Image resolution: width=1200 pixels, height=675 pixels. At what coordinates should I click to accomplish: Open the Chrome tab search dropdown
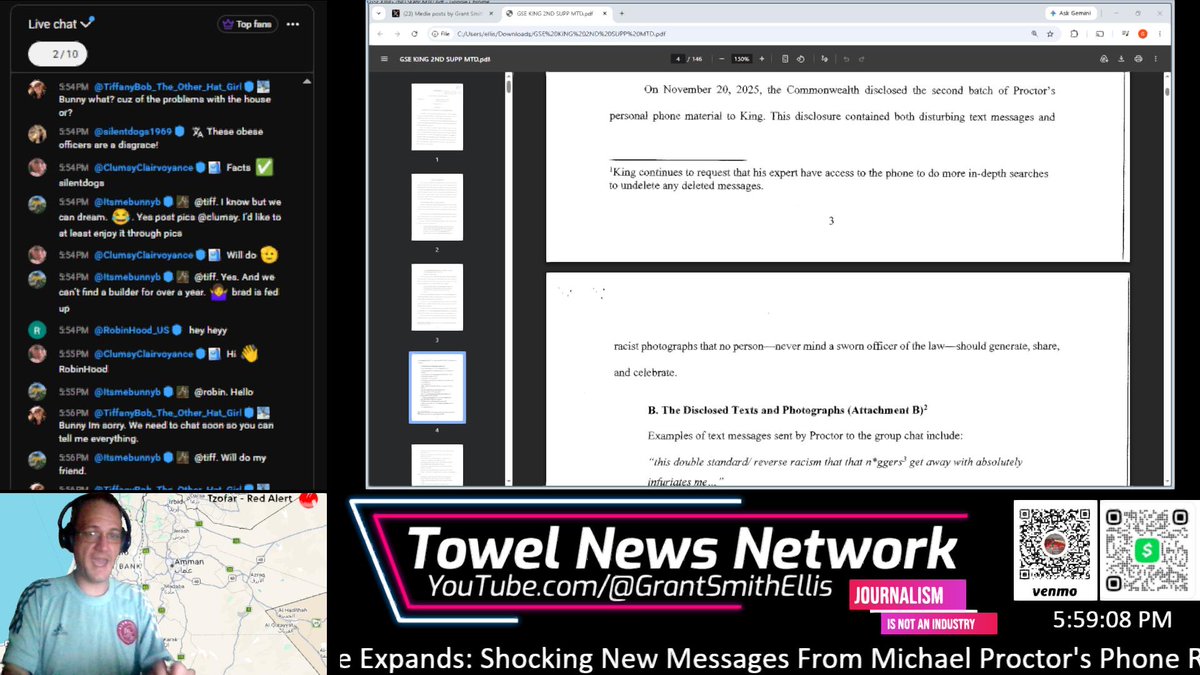[x=378, y=13]
